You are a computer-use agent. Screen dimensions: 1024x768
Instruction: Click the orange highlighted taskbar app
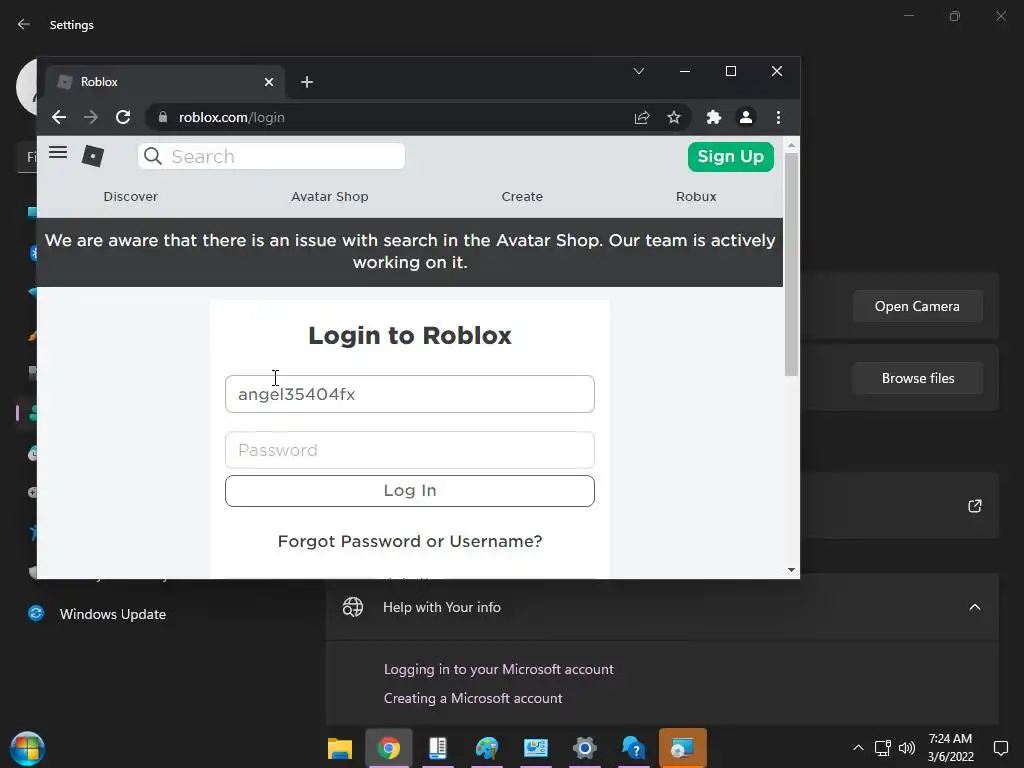click(x=682, y=748)
